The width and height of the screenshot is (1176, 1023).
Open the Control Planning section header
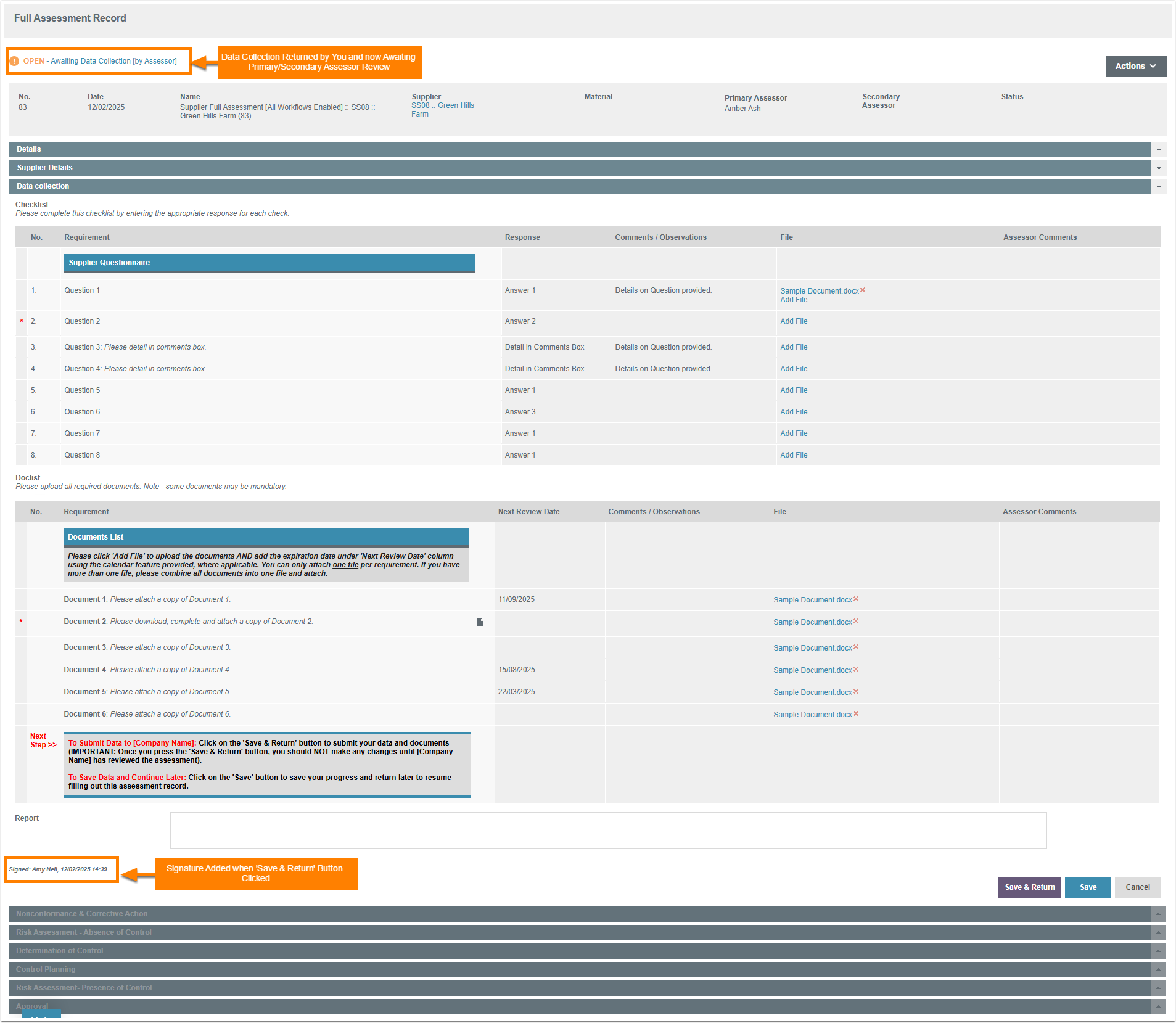coord(46,969)
